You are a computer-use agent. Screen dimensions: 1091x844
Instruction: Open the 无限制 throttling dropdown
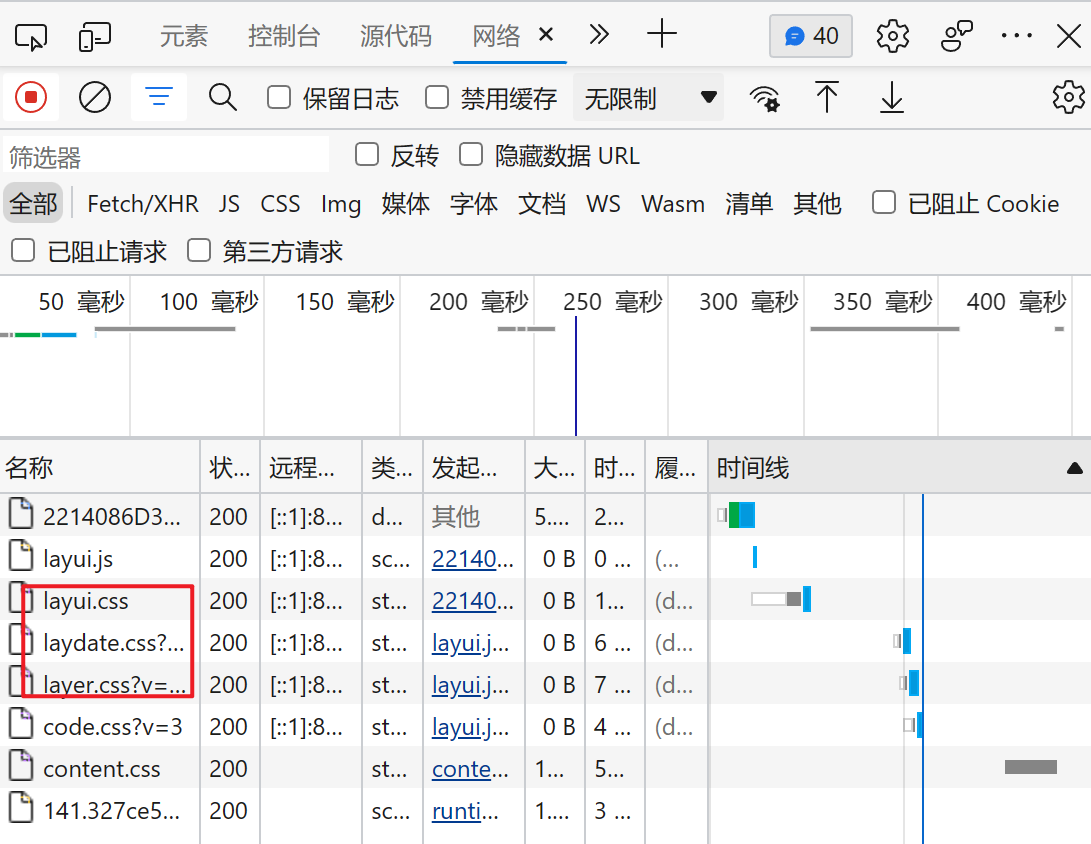[x=648, y=97]
